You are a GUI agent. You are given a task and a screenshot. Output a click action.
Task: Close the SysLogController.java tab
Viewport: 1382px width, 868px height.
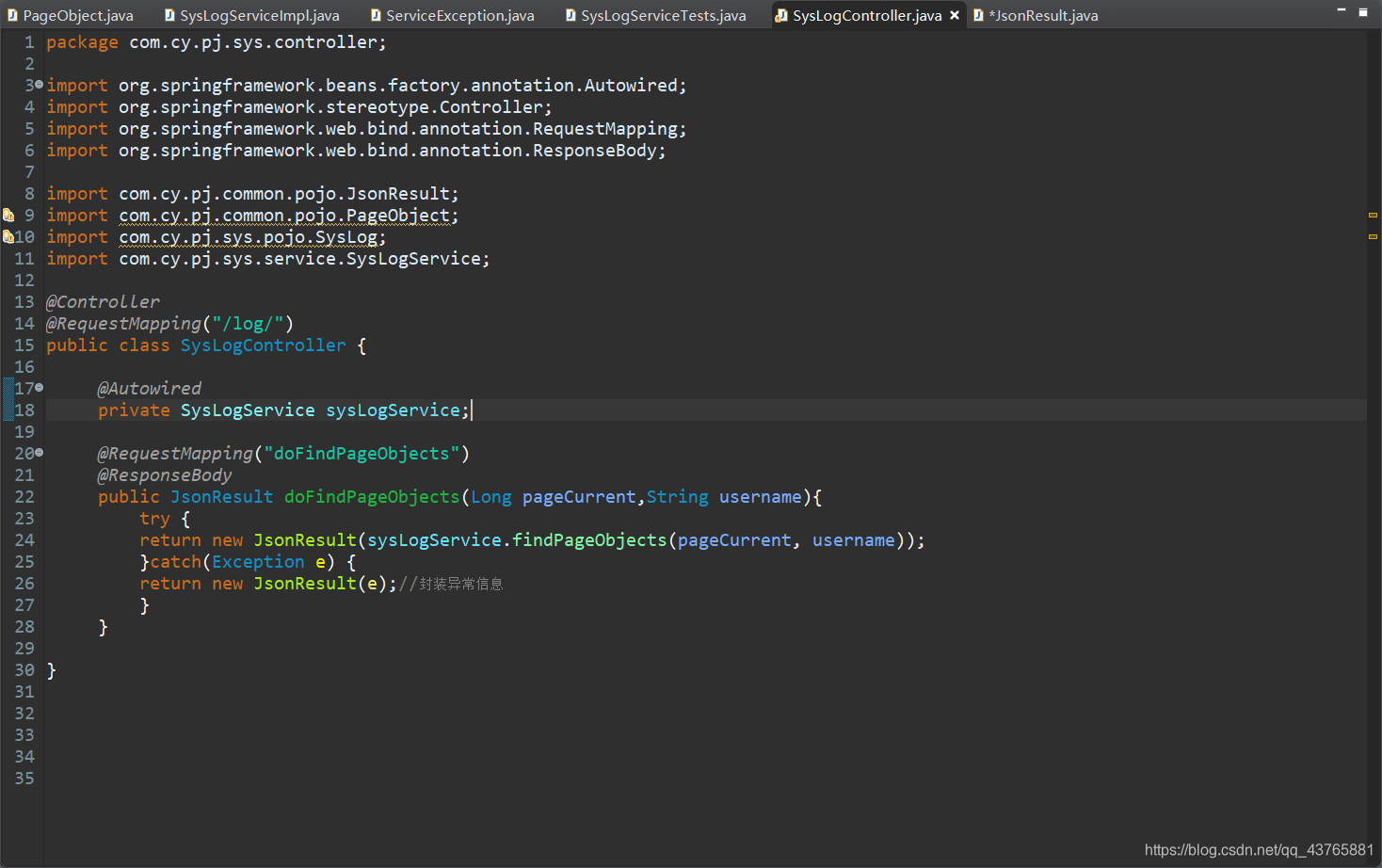tap(955, 15)
